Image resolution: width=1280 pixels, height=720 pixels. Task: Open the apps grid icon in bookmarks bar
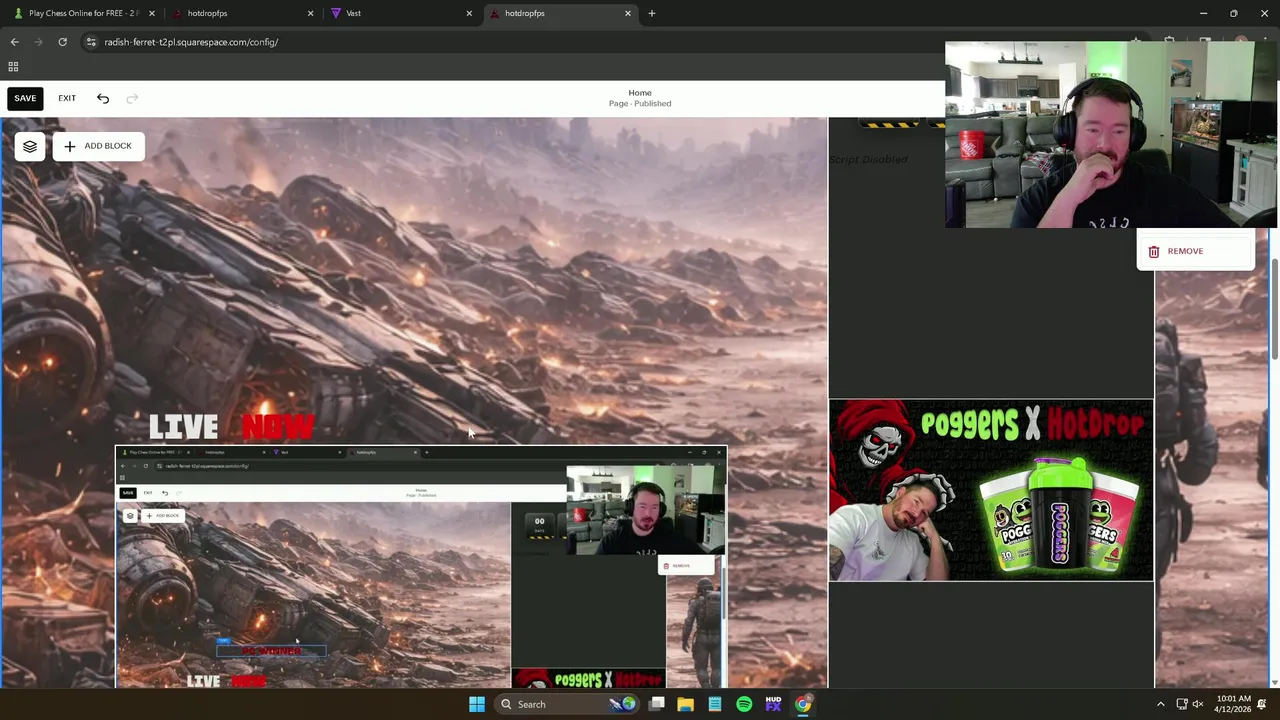[x=13, y=67]
